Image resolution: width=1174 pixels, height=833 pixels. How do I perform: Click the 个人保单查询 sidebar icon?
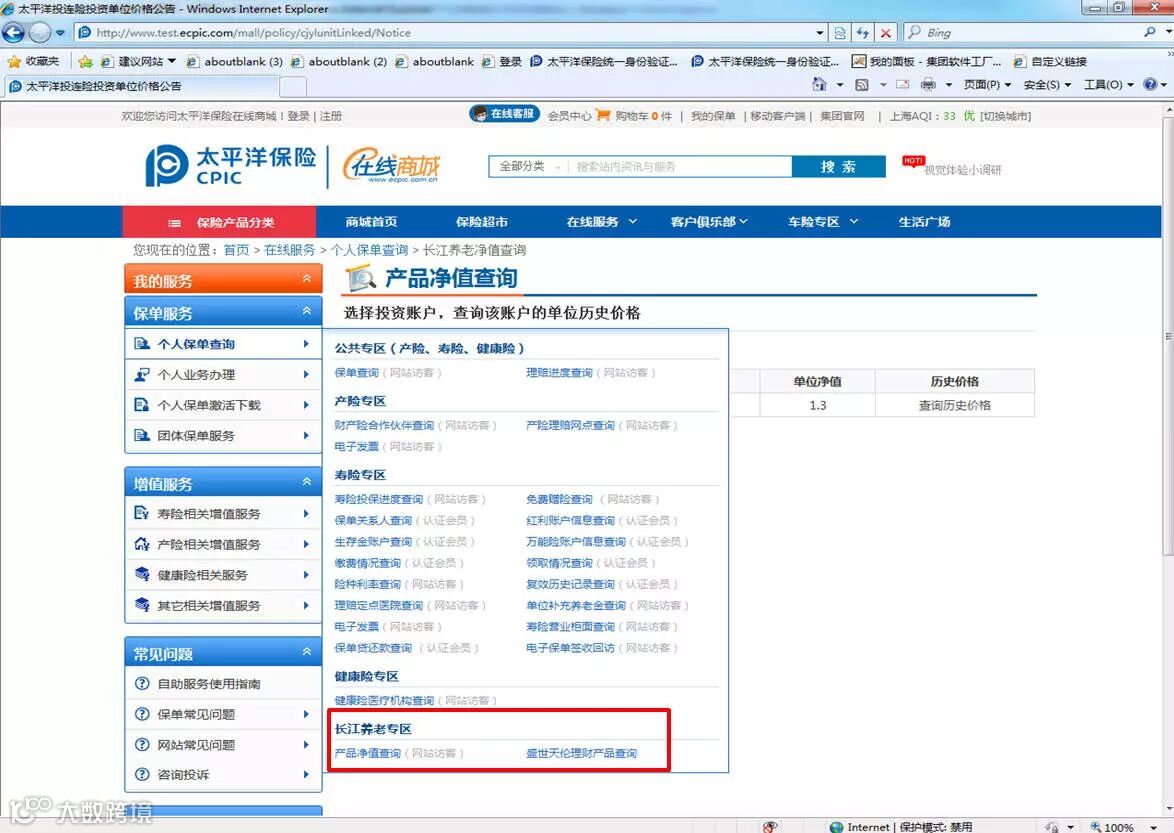pos(142,344)
